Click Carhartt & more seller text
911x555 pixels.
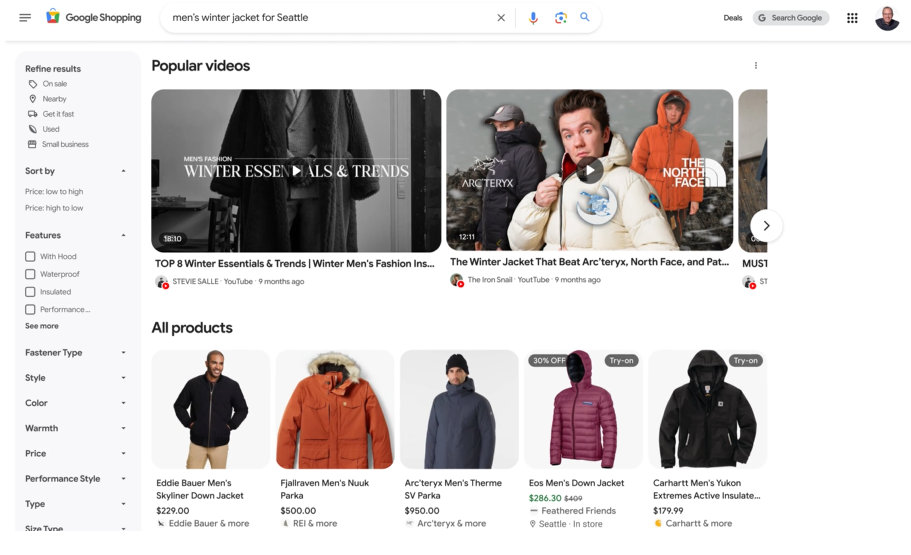pos(698,524)
